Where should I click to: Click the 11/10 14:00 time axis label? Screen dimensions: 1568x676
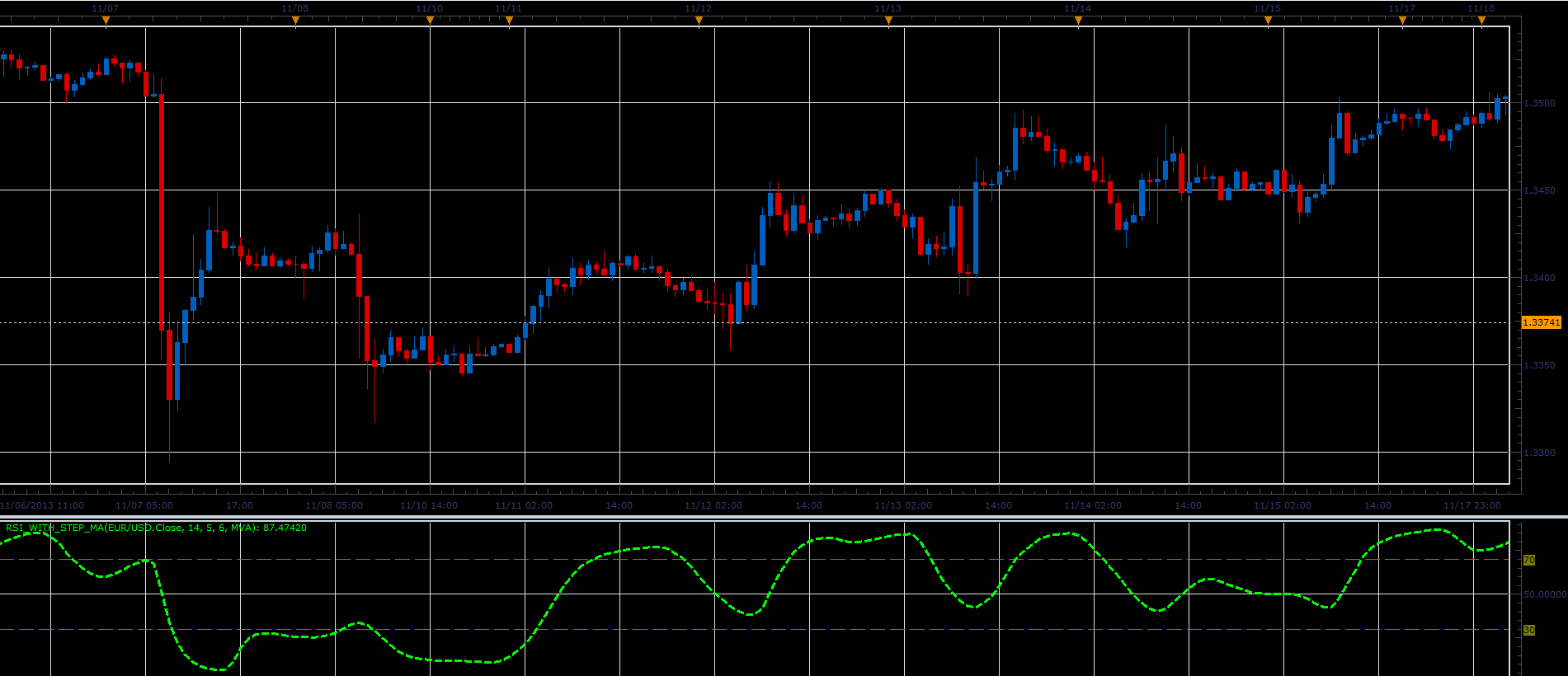[429, 505]
